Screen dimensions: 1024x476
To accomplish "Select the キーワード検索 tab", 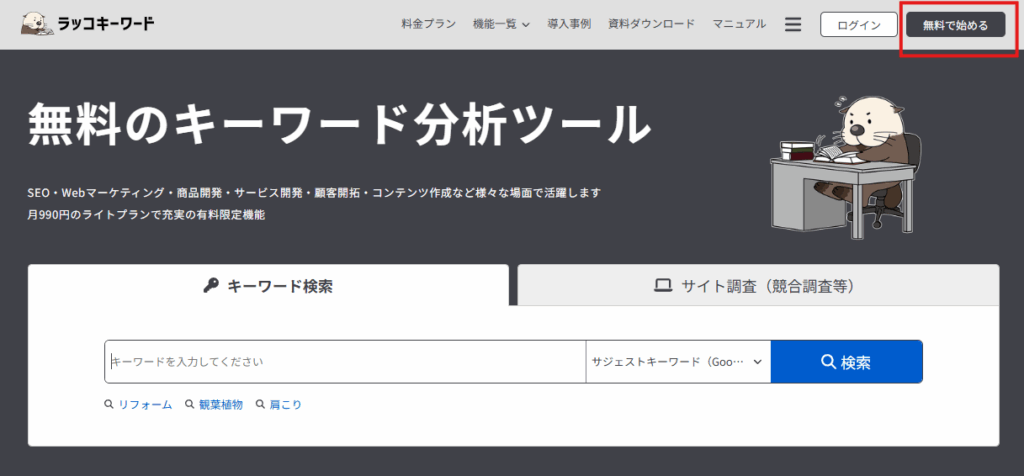I will [268, 285].
